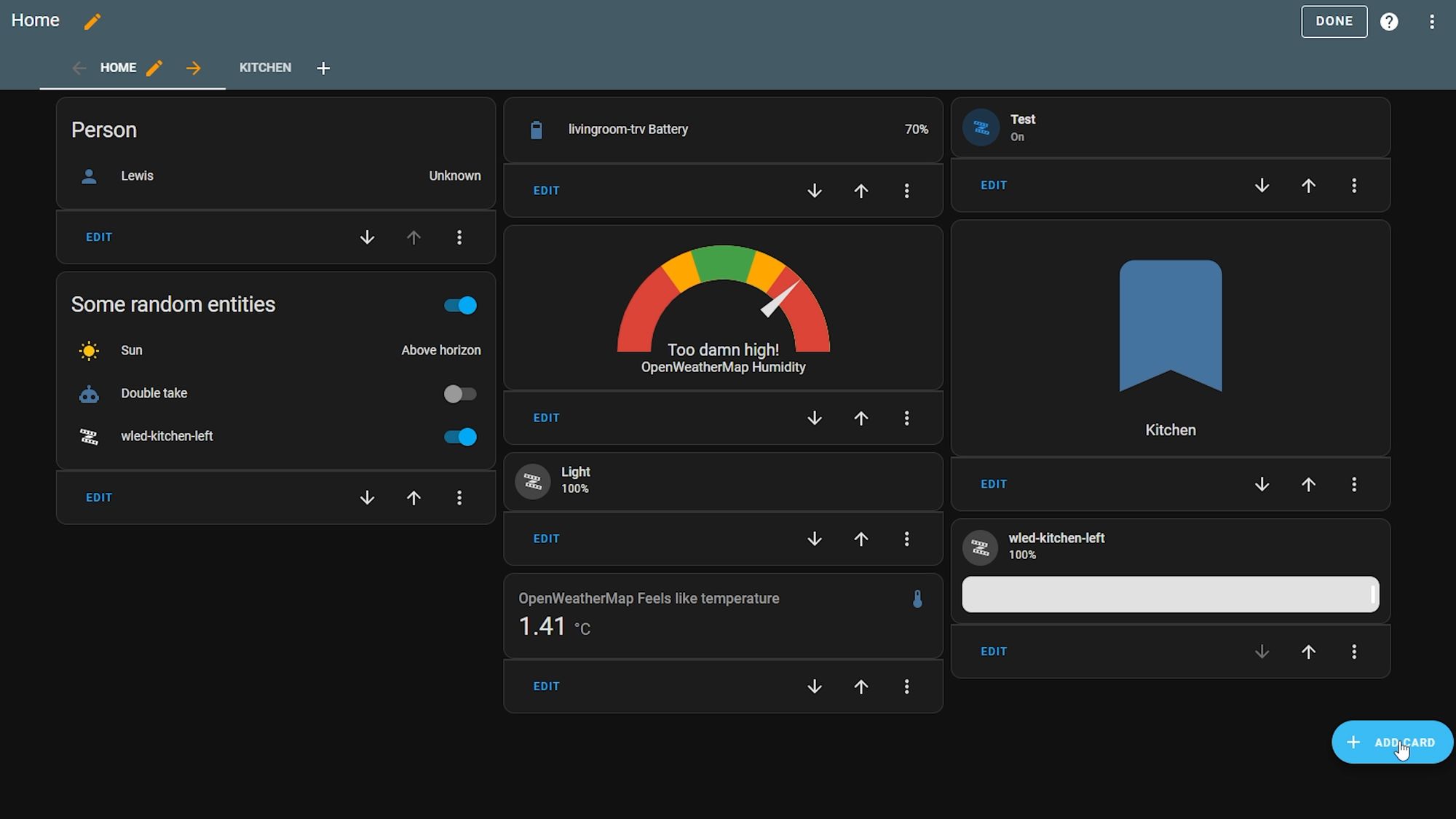The image size is (1456, 819).
Task: Move Test card down
Action: click(1262, 186)
